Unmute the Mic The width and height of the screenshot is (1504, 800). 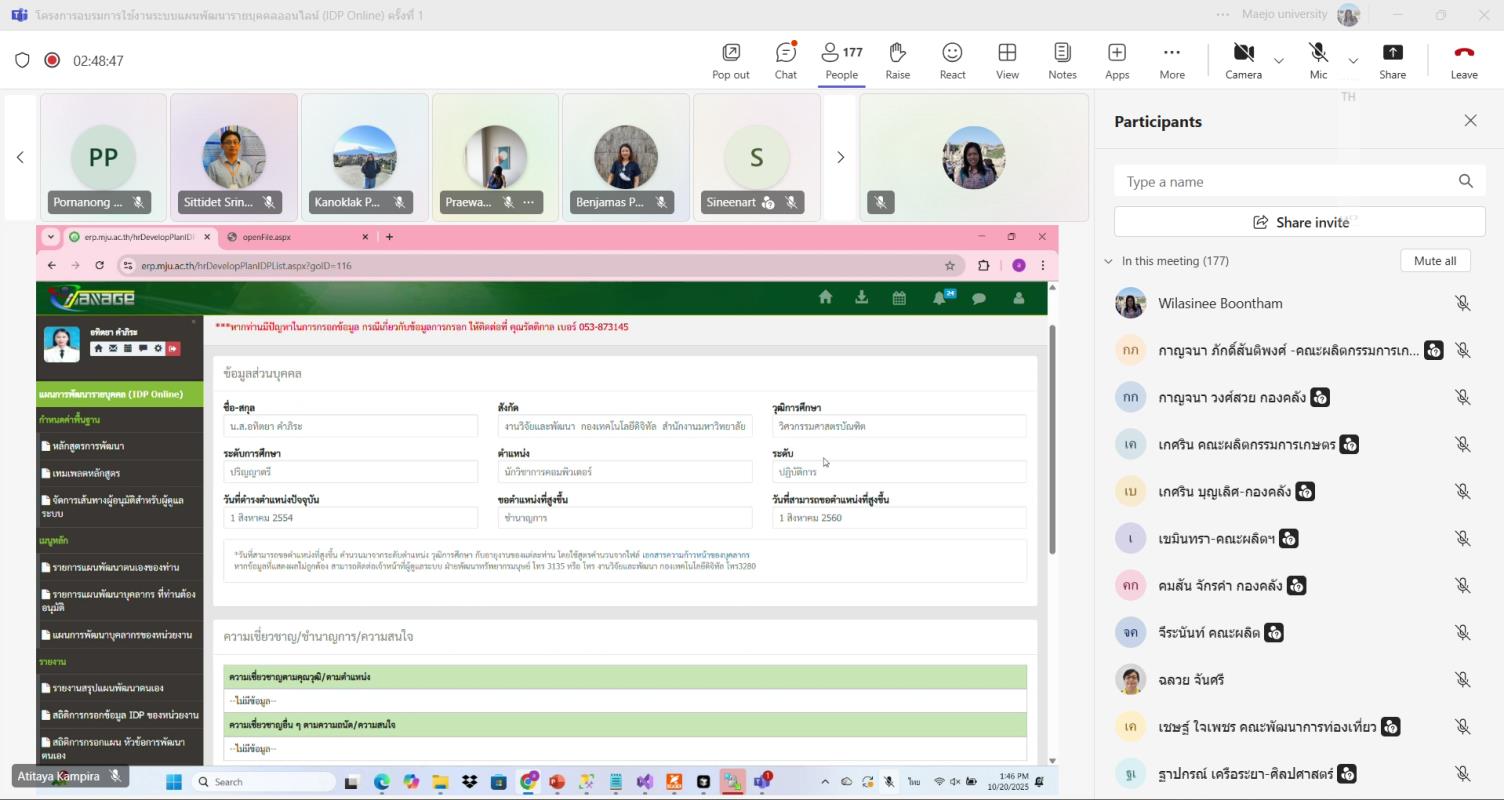pos(1318,60)
